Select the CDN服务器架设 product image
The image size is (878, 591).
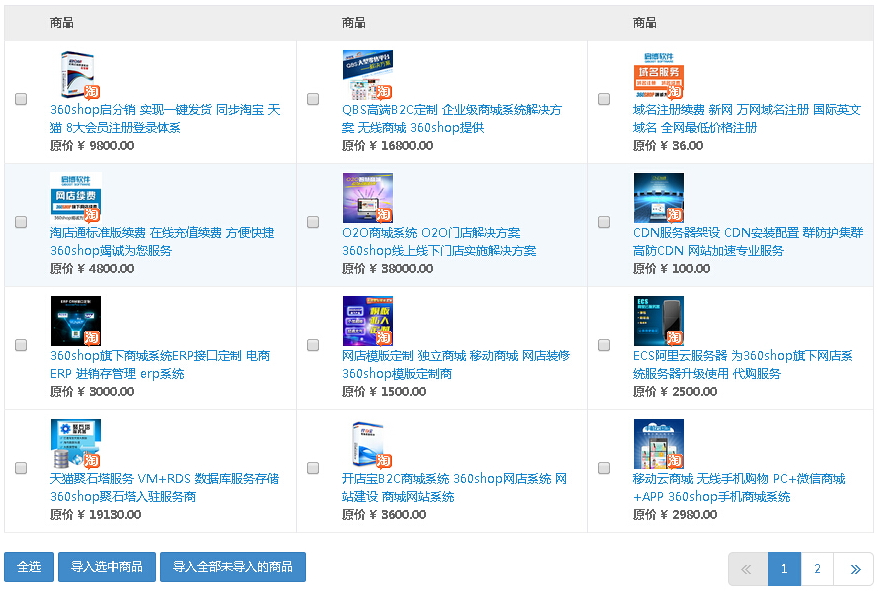coord(658,198)
